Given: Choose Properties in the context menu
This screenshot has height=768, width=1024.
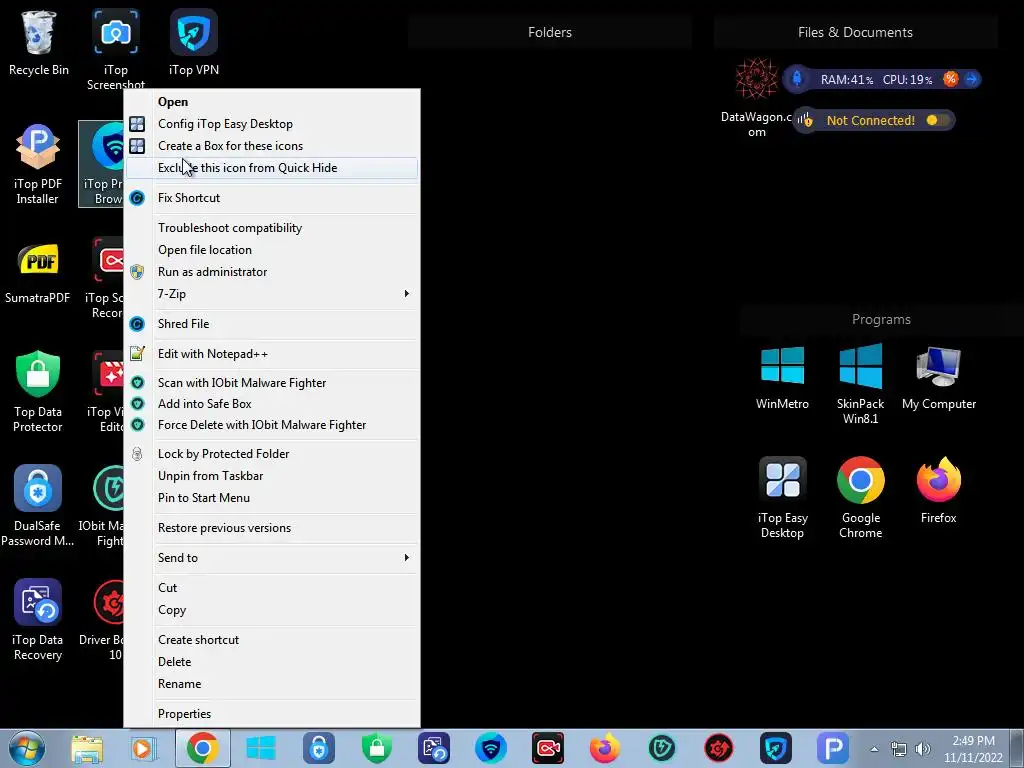Looking at the screenshot, I should point(272,714).
